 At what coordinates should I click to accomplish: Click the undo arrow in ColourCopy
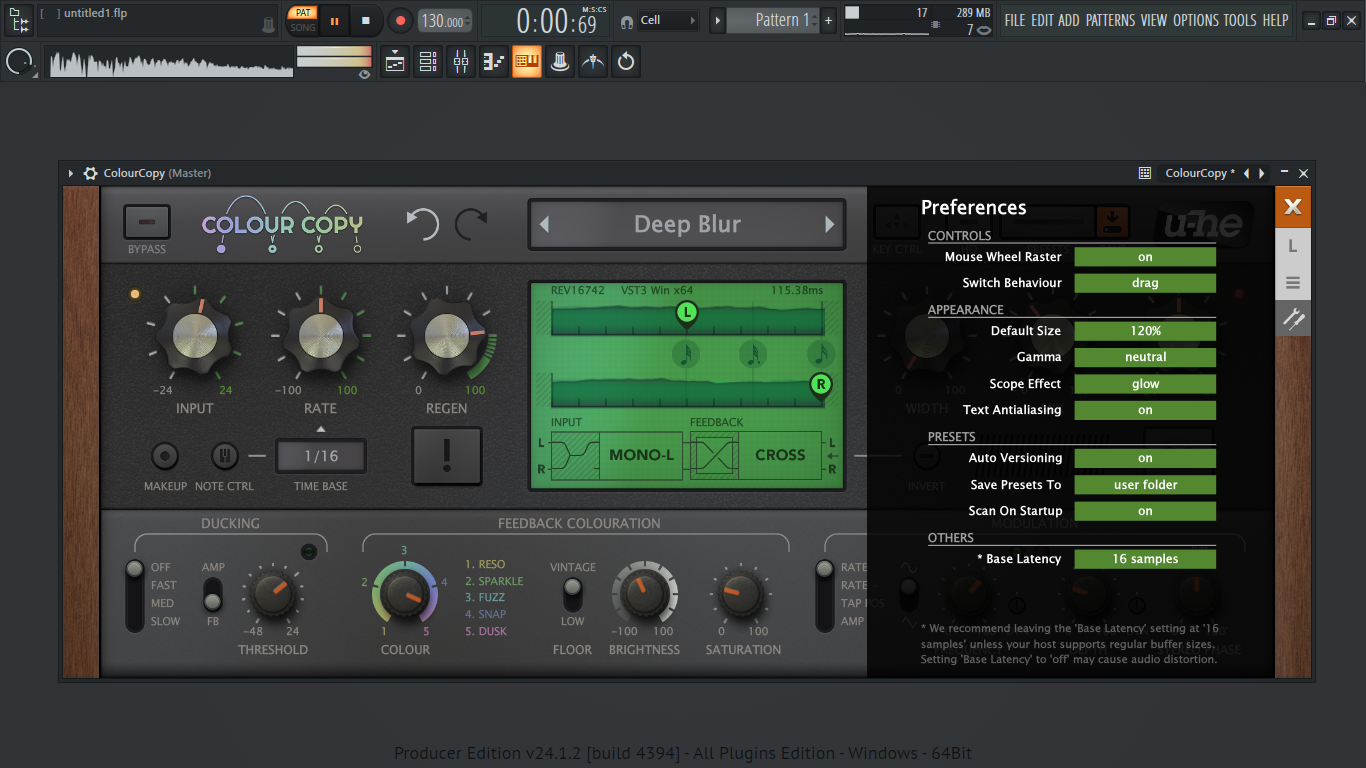(422, 224)
